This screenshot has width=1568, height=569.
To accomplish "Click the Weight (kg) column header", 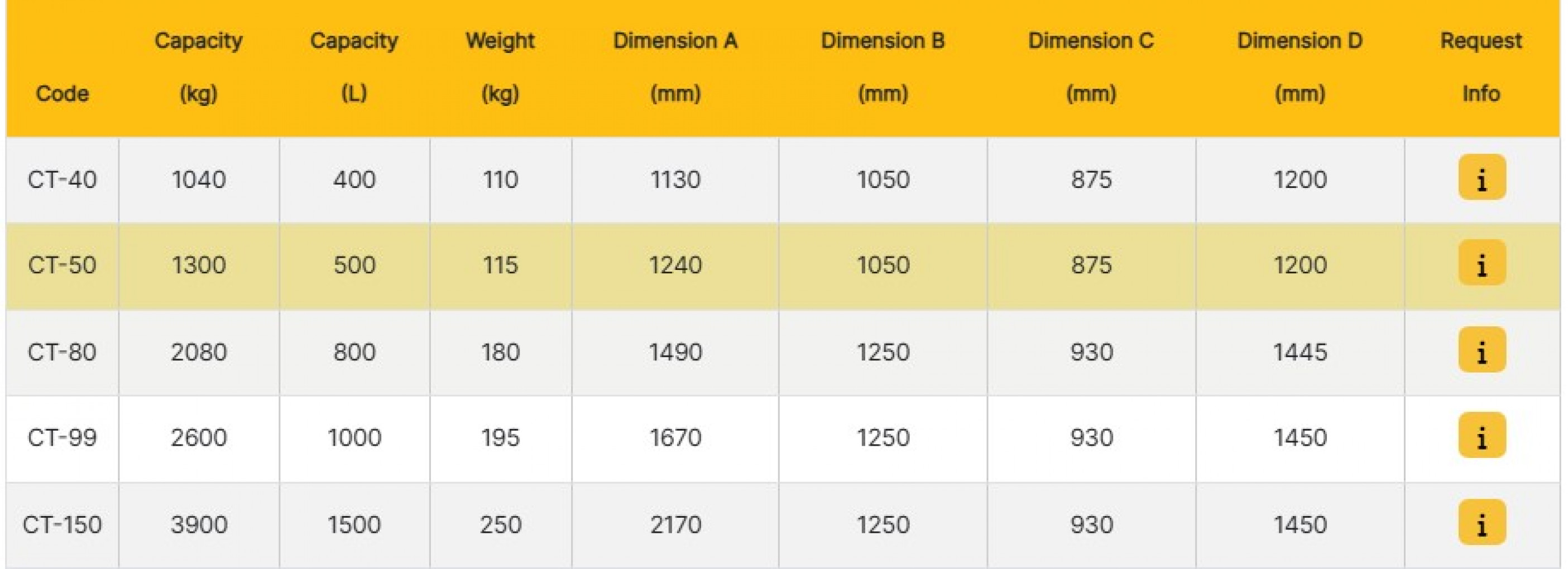I will click(500, 67).
